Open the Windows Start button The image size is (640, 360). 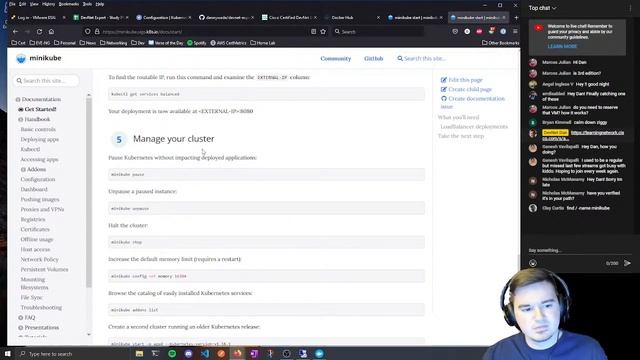click(x=7, y=353)
